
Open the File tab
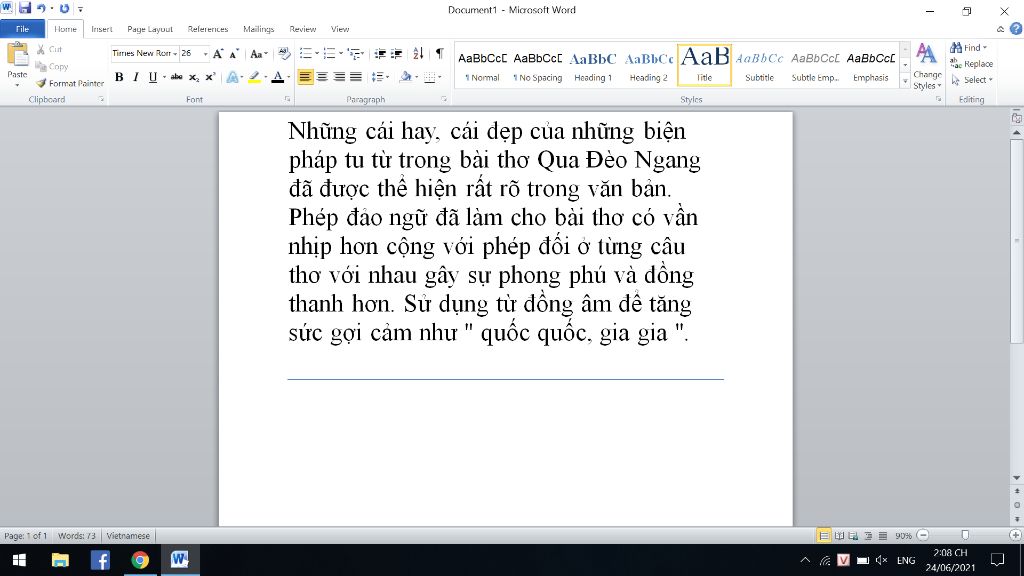coord(22,29)
